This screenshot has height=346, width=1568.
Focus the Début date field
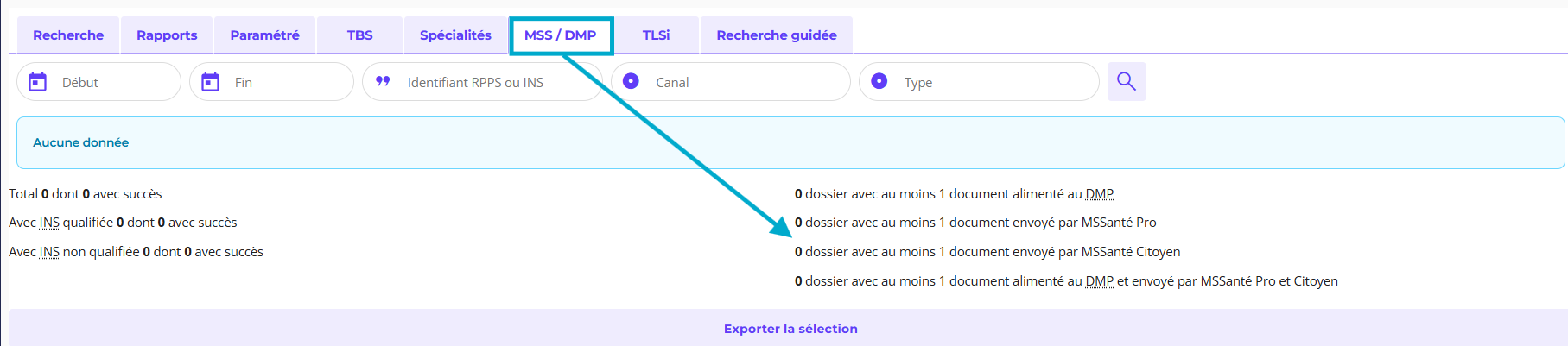pyautogui.click(x=112, y=83)
